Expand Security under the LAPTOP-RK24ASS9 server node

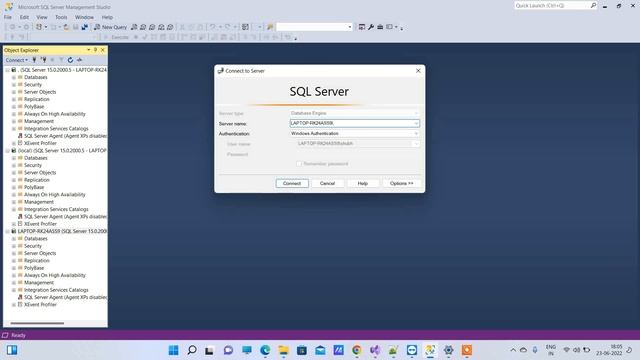(x=14, y=246)
